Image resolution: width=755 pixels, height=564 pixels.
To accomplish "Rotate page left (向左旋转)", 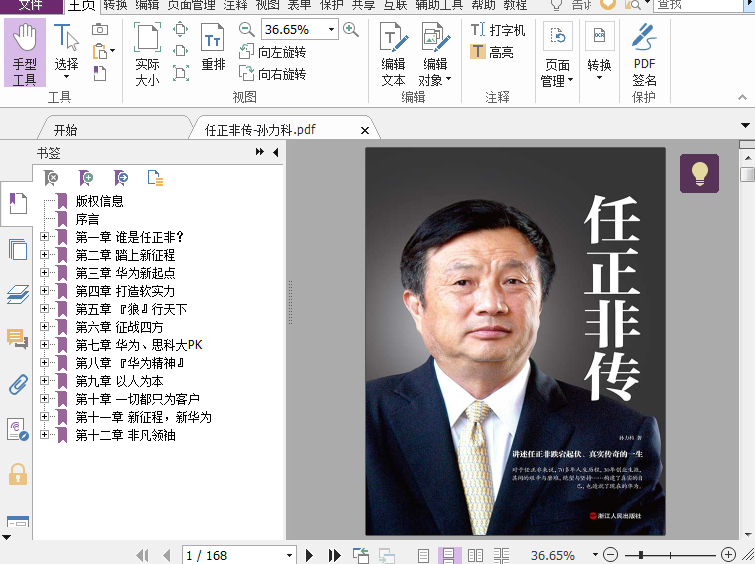I will pos(273,52).
